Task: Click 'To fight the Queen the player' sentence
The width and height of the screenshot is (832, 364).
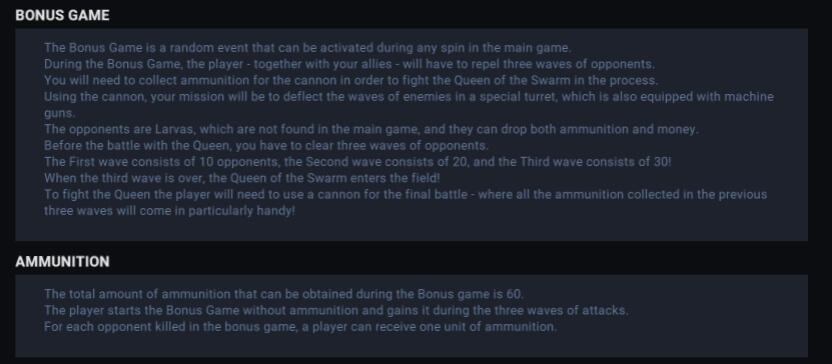Action: (x=405, y=195)
